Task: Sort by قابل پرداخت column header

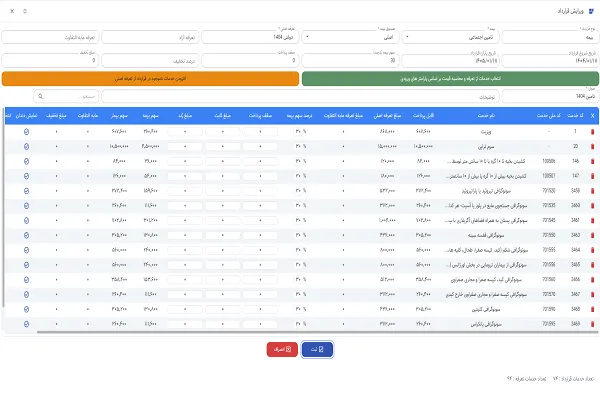Action: pos(423,116)
